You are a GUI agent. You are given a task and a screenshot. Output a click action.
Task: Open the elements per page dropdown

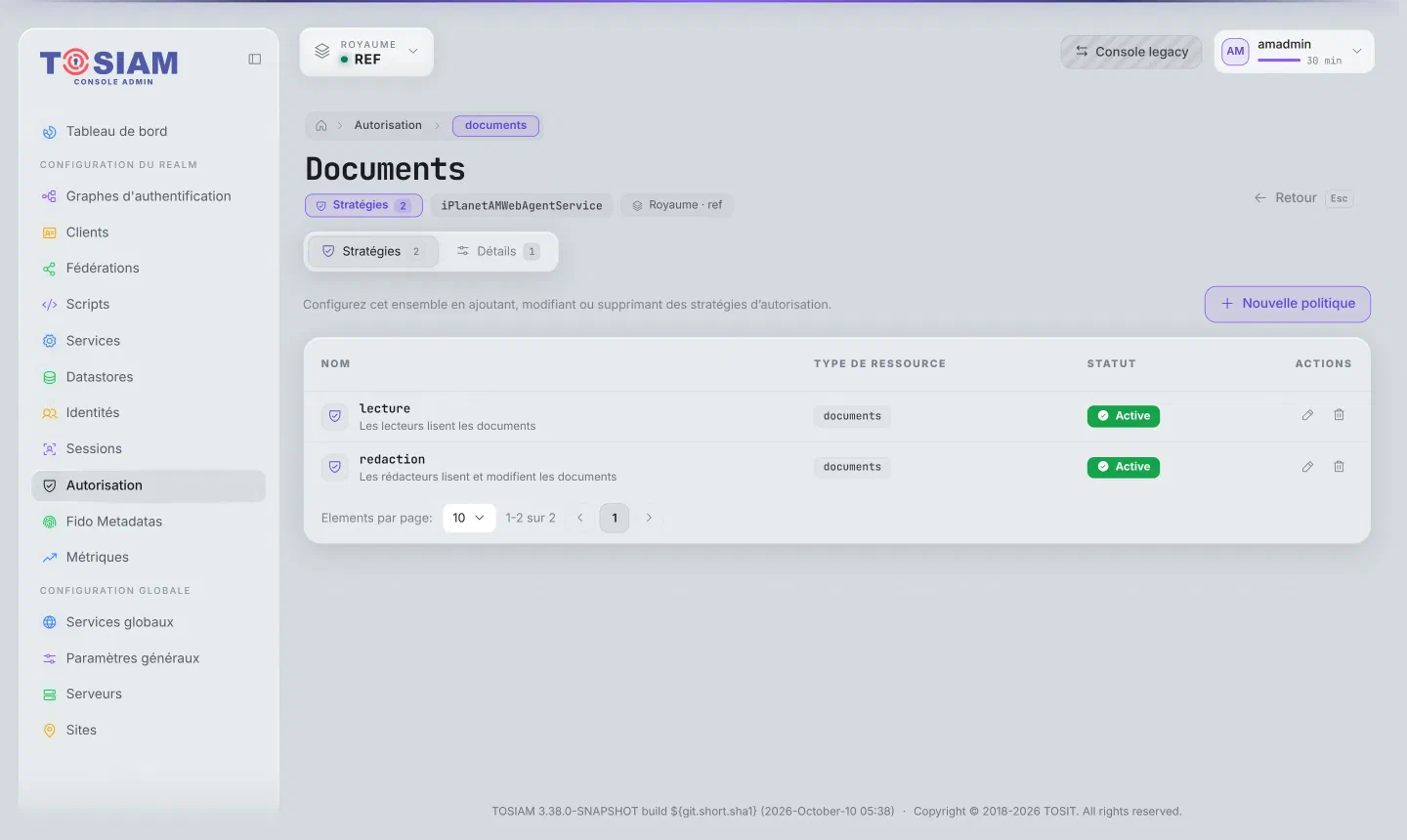[x=469, y=518]
